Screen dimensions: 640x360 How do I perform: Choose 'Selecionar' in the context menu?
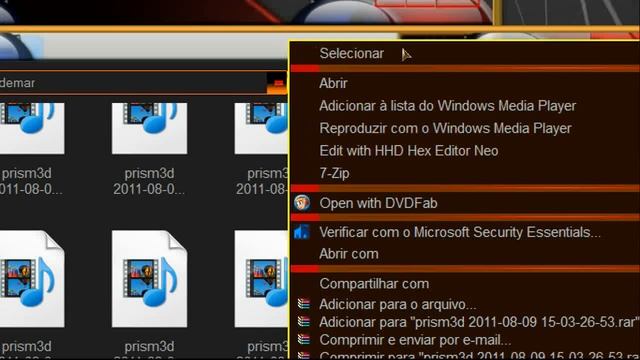click(351, 53)
